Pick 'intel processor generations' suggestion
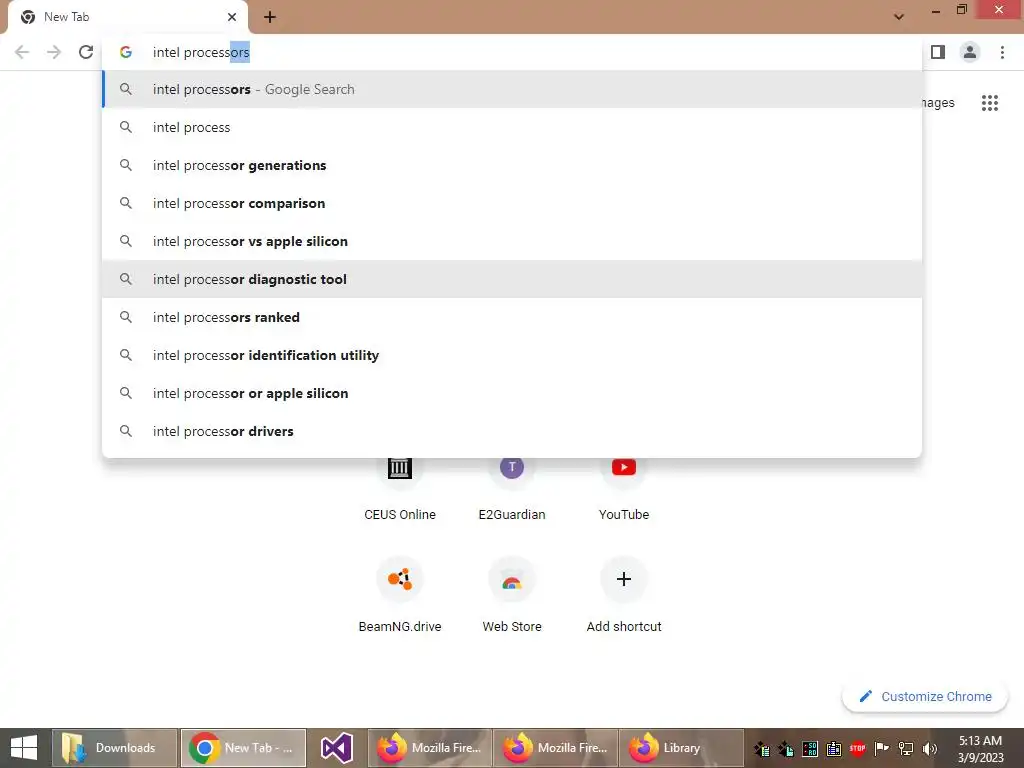Screen dimensions: 1024x768 [512, 165]
